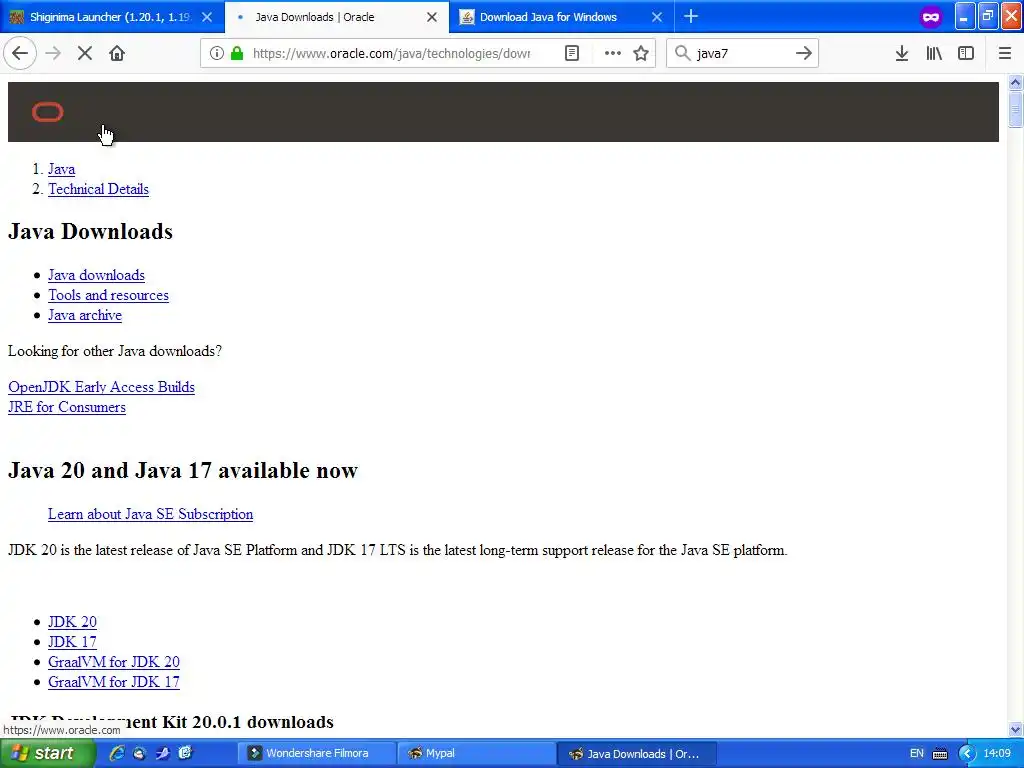1024x768 pixels.
Task: Open the downloads panel
Action: 902,54
